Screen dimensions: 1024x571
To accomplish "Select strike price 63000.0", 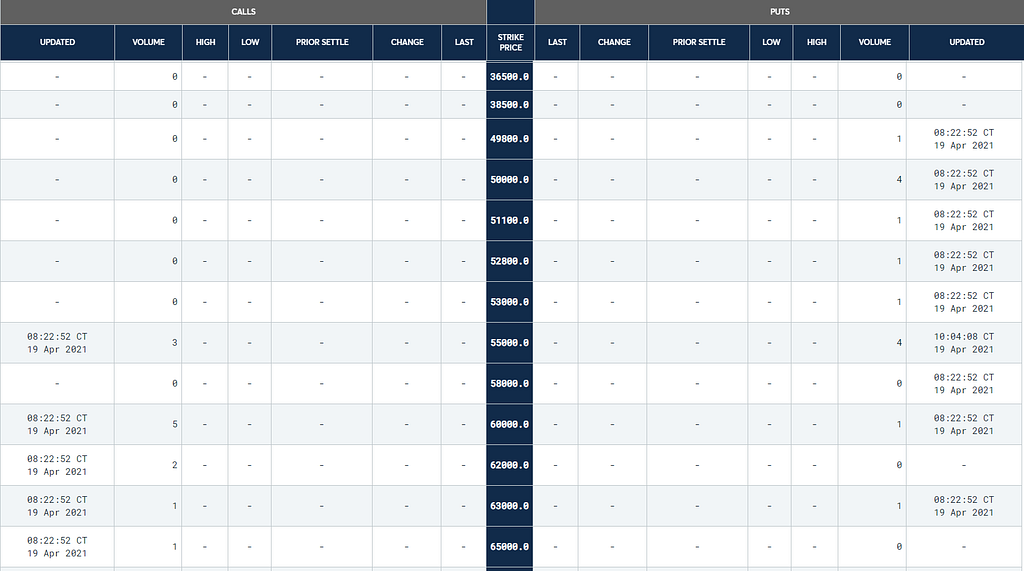I will (509, 506).
